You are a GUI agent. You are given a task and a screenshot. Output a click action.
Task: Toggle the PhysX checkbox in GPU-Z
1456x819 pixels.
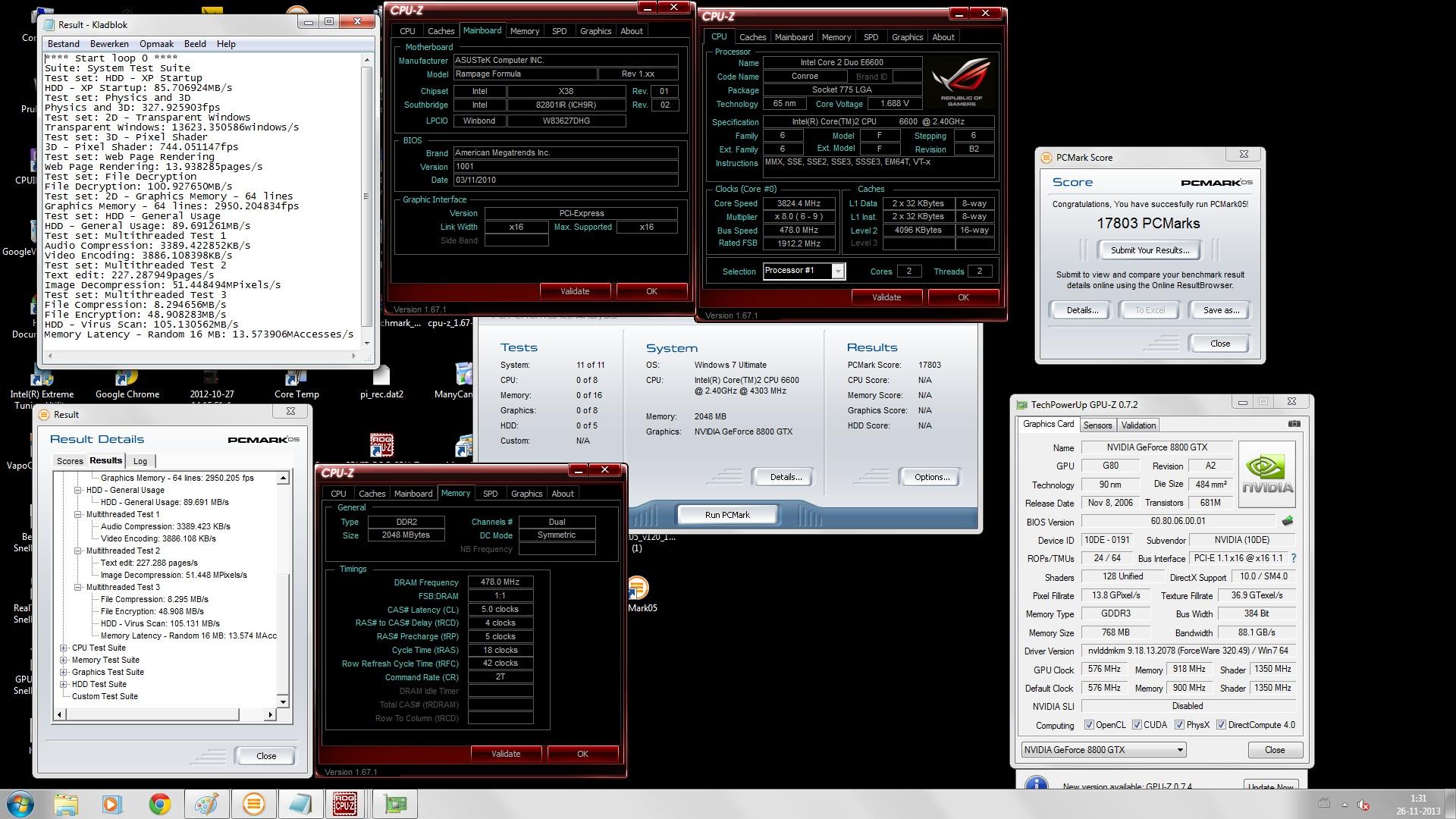click(x=1179, y=725)
